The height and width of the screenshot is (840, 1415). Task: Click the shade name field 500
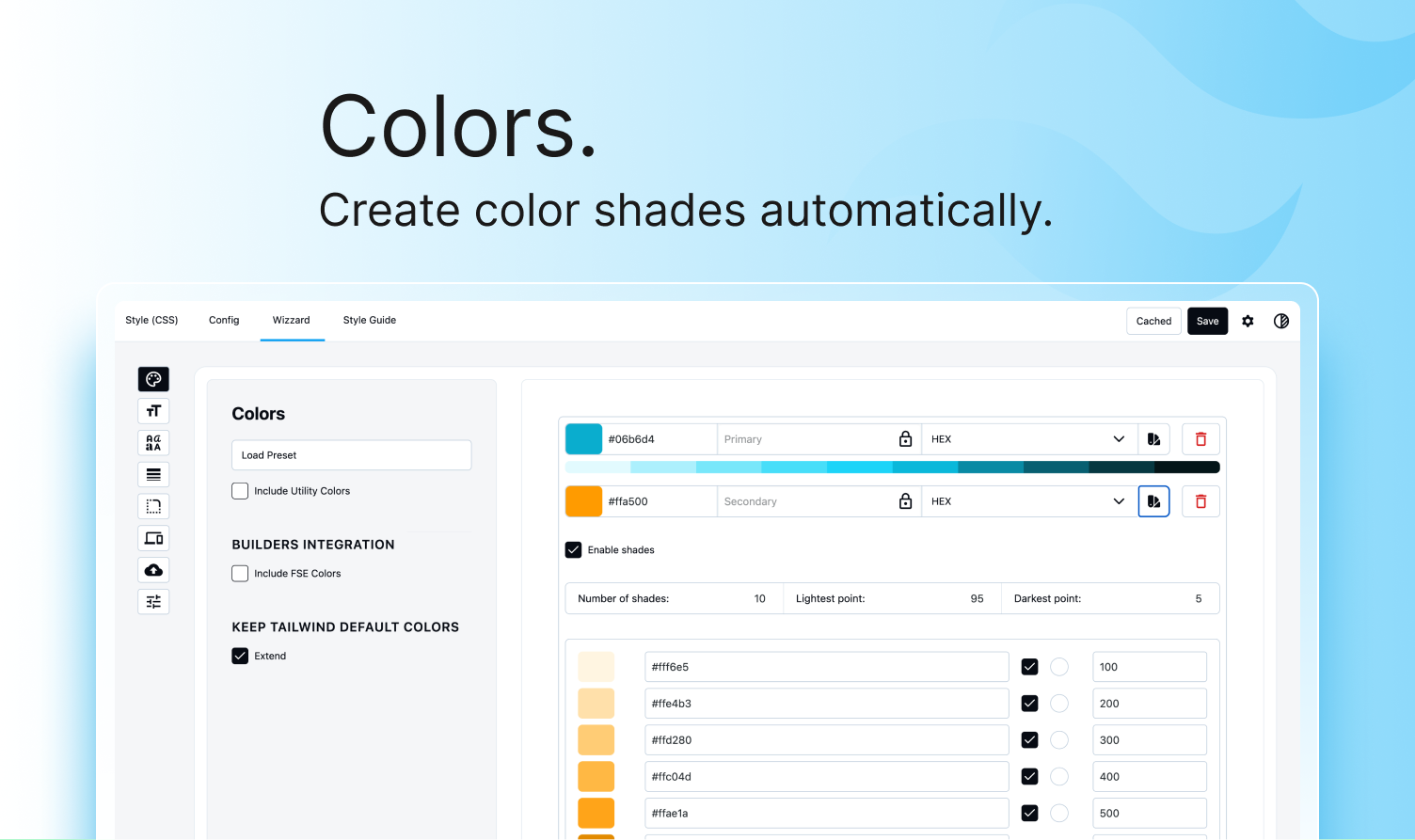[1150, 814]
